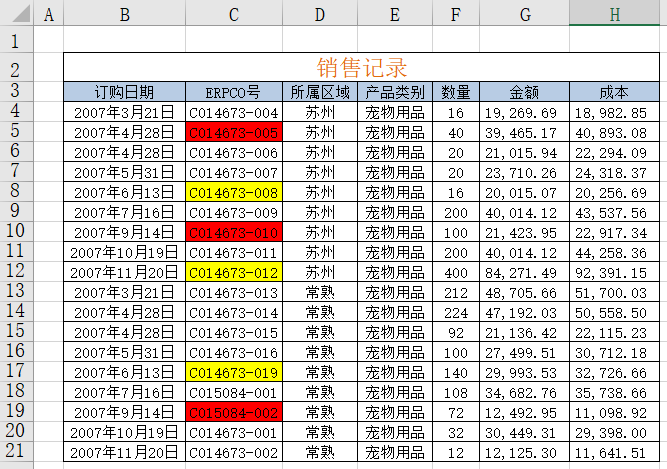Click the 金额 header cell
This screenshot has width=667, height=469.
(x=524, y=92)
